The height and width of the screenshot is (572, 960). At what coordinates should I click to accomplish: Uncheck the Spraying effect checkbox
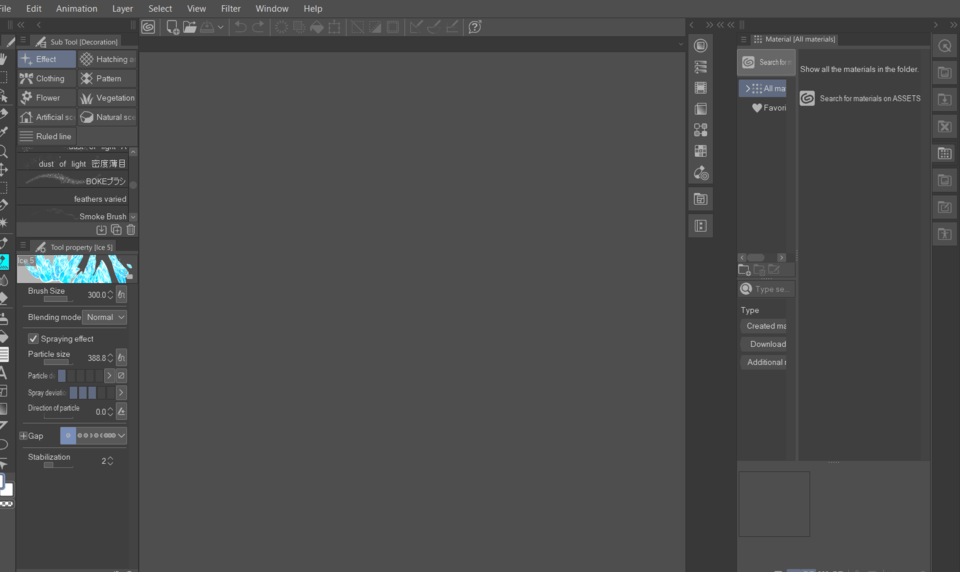[33, 339]
